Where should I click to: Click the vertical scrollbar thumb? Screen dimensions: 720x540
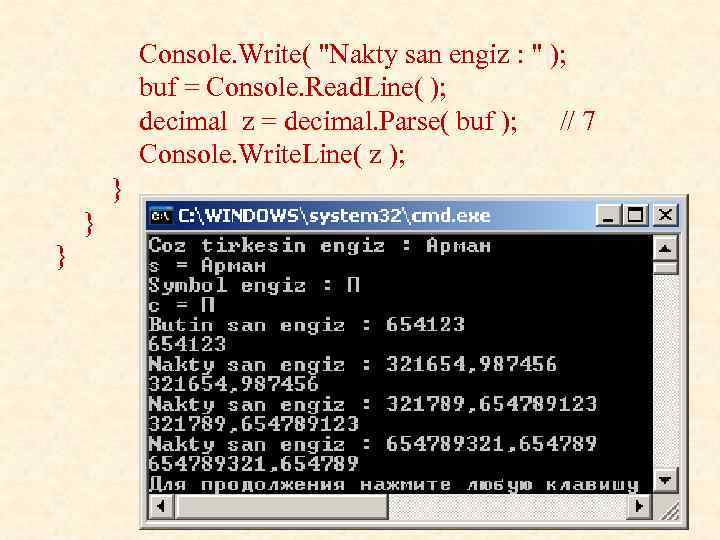point(665,268)
